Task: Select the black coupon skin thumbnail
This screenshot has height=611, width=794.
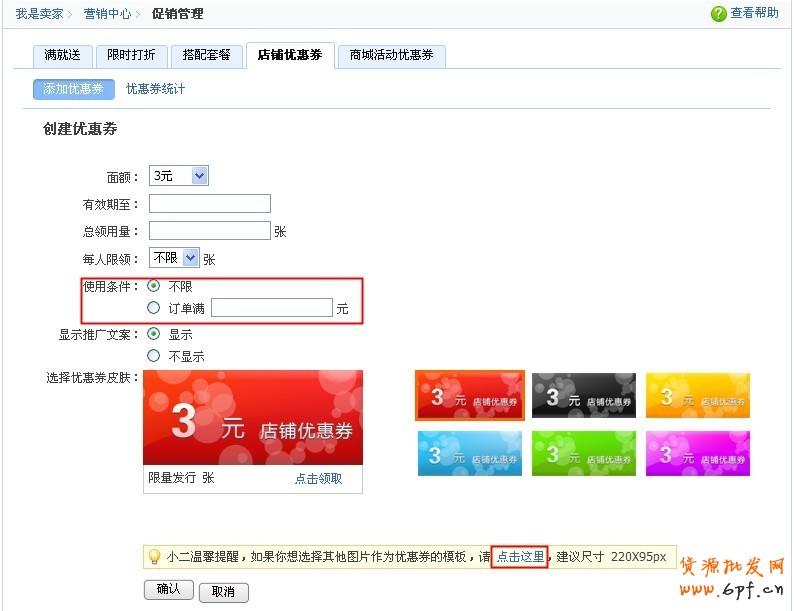Action: [x=583, y=396]
